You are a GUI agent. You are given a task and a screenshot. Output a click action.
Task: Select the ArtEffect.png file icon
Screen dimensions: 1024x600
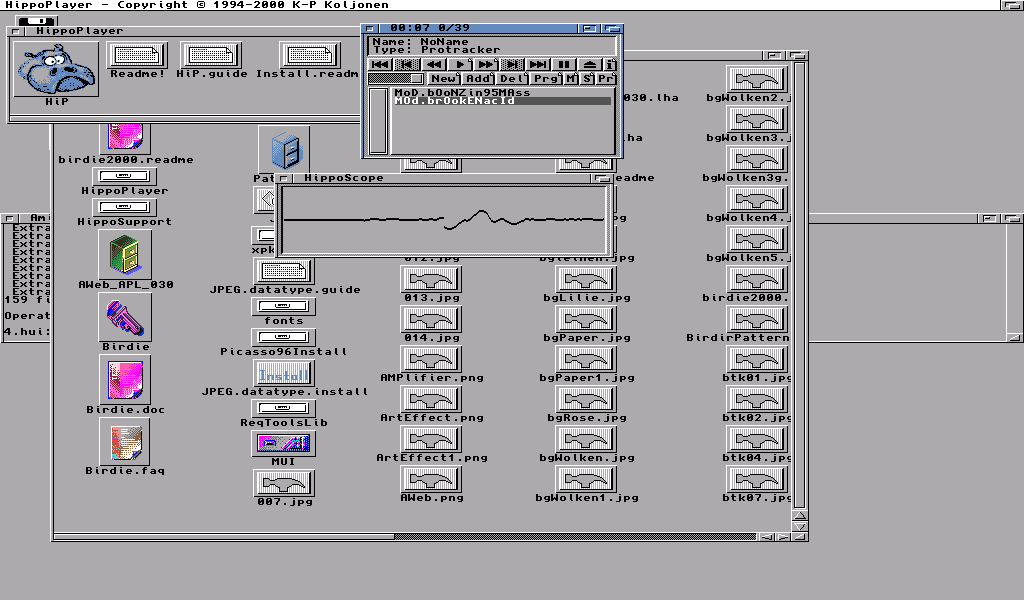pyautogui.click(x=431, y=399)
